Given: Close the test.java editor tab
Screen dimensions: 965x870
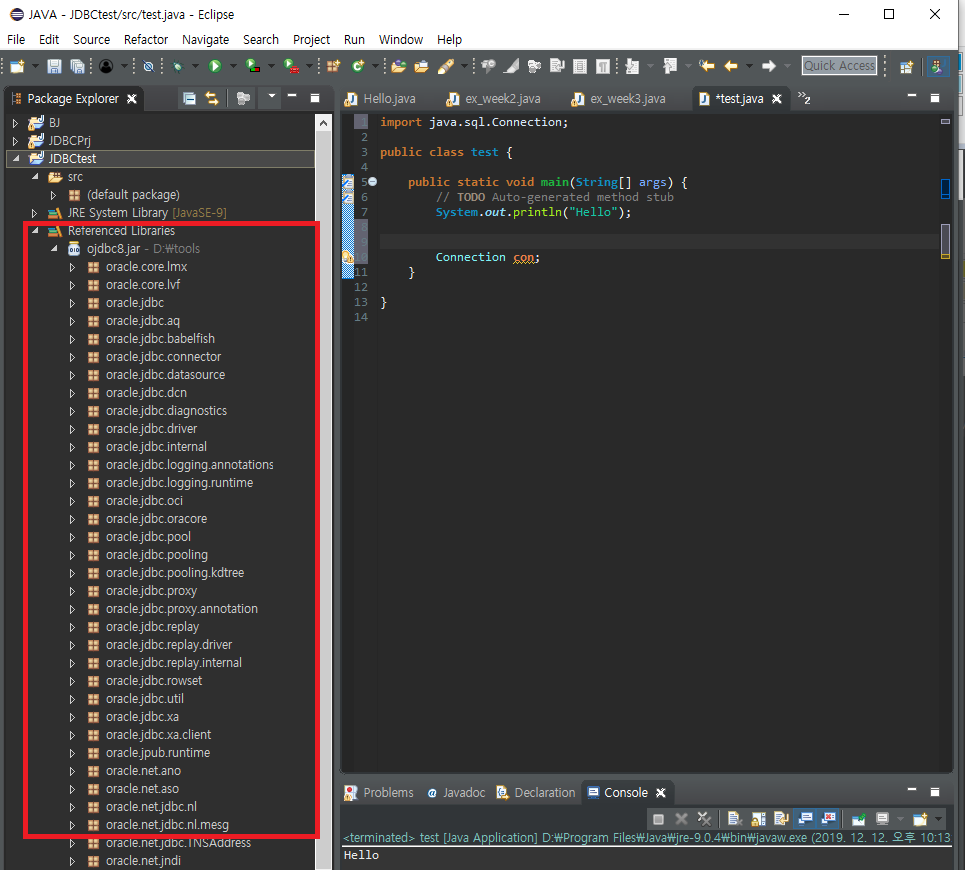Looking at the screenshot, I should (777, 98).
